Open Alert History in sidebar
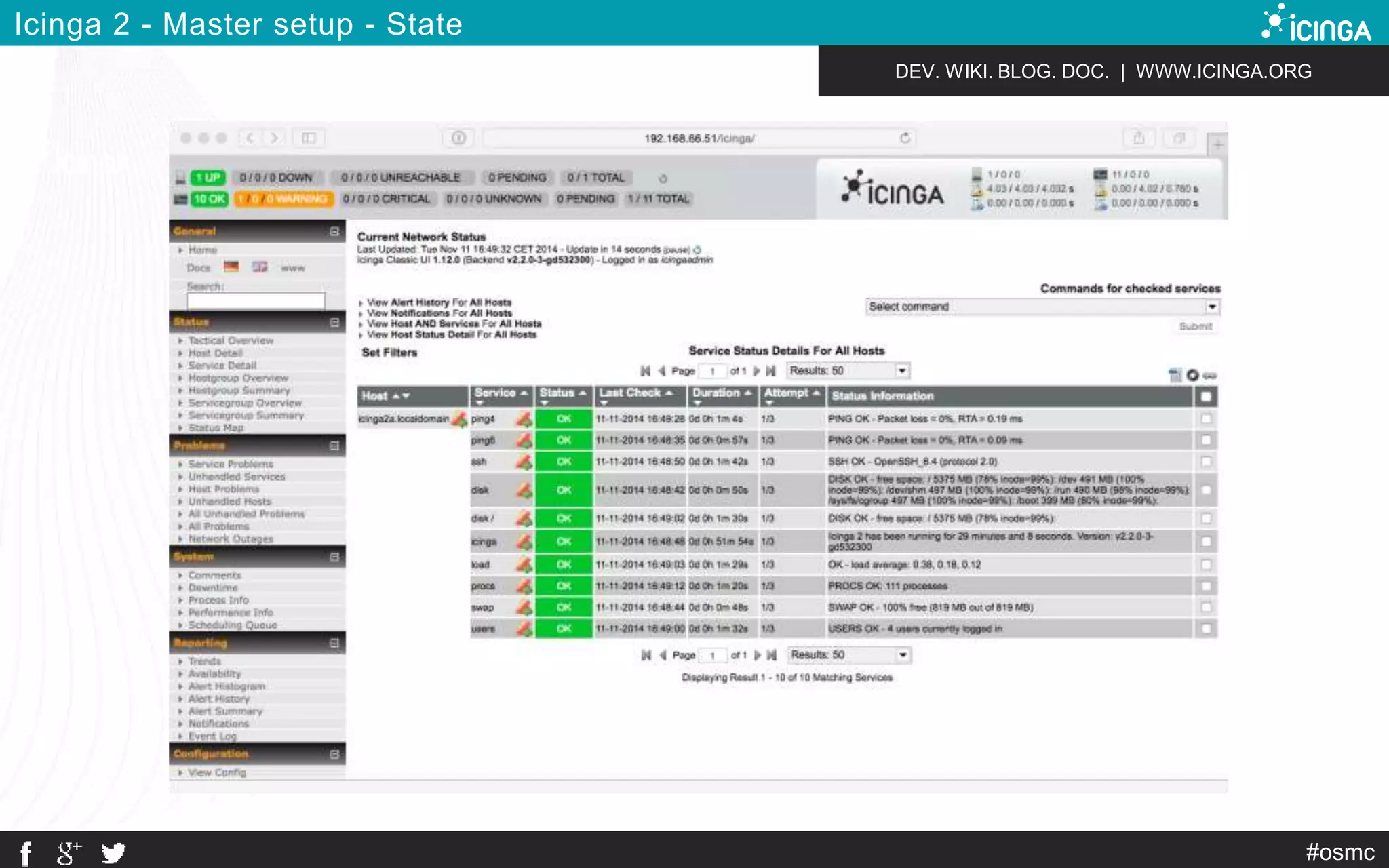1389x868 pixels. 219,698
